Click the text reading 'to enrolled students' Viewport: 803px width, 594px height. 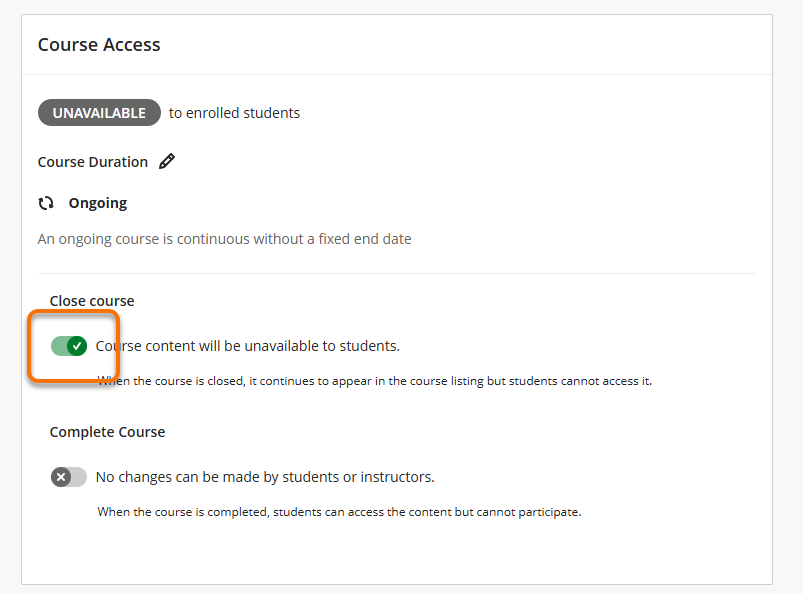pyautogui.click(x=234, y=112)
